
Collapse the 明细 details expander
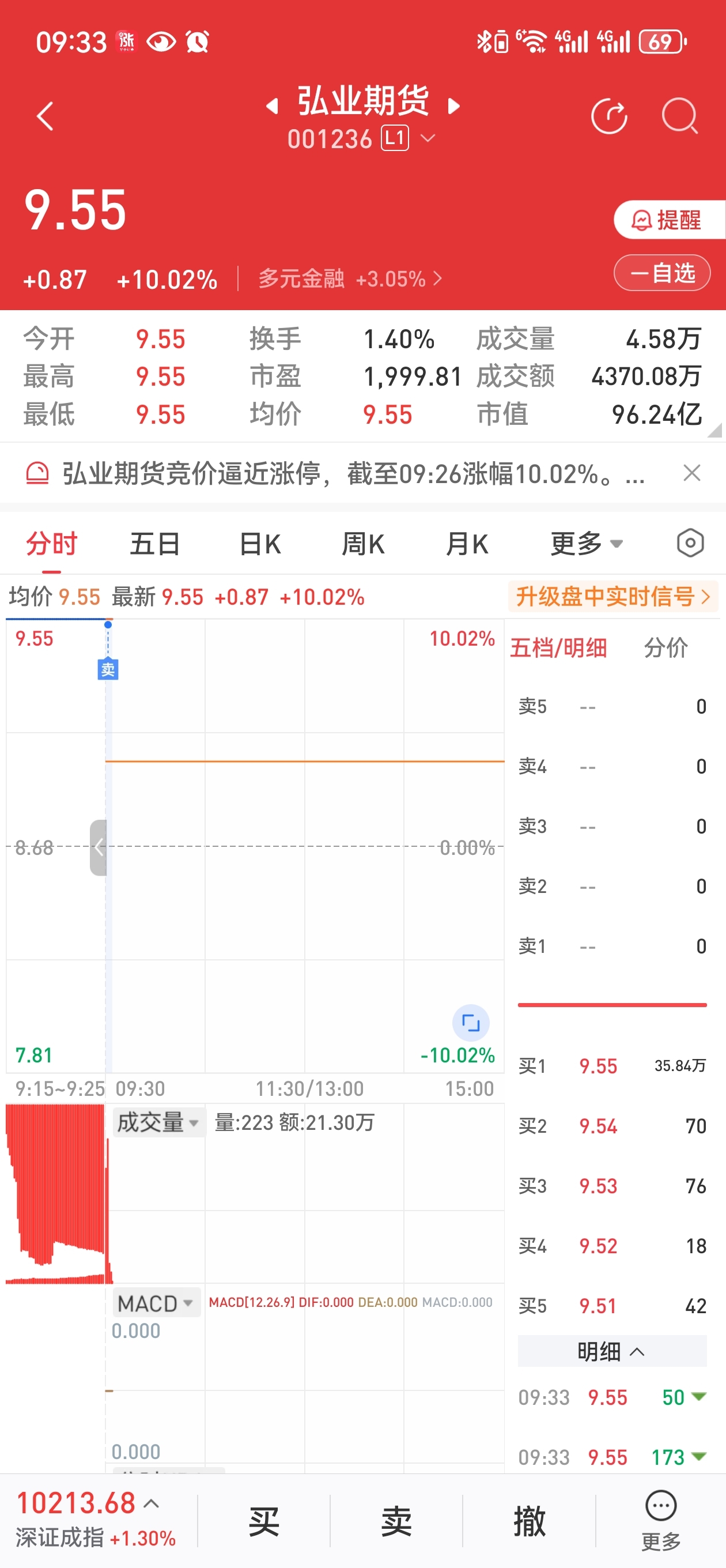[x=612, y=1351]
